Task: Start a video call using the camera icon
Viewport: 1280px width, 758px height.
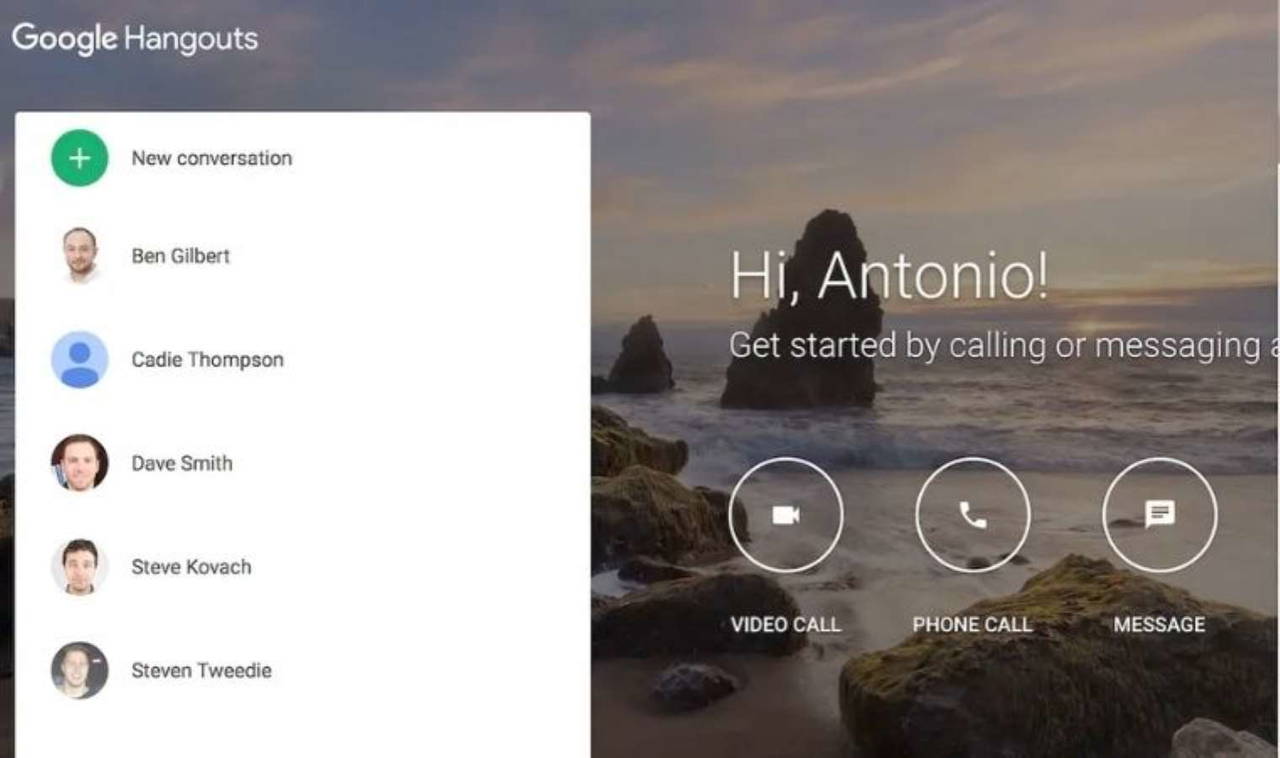Action: pos(785,515)
